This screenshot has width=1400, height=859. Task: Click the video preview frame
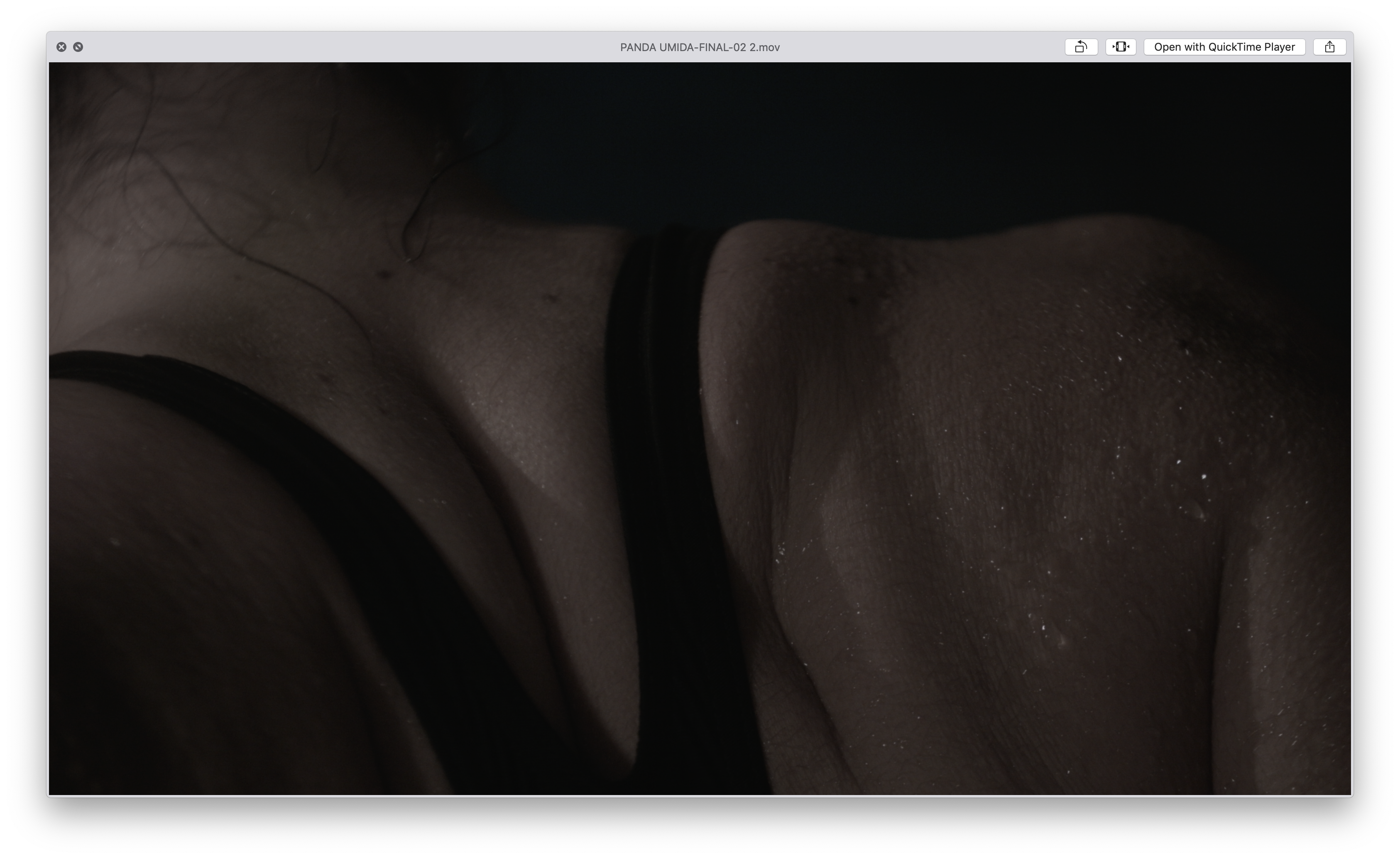tap(700, 429)
